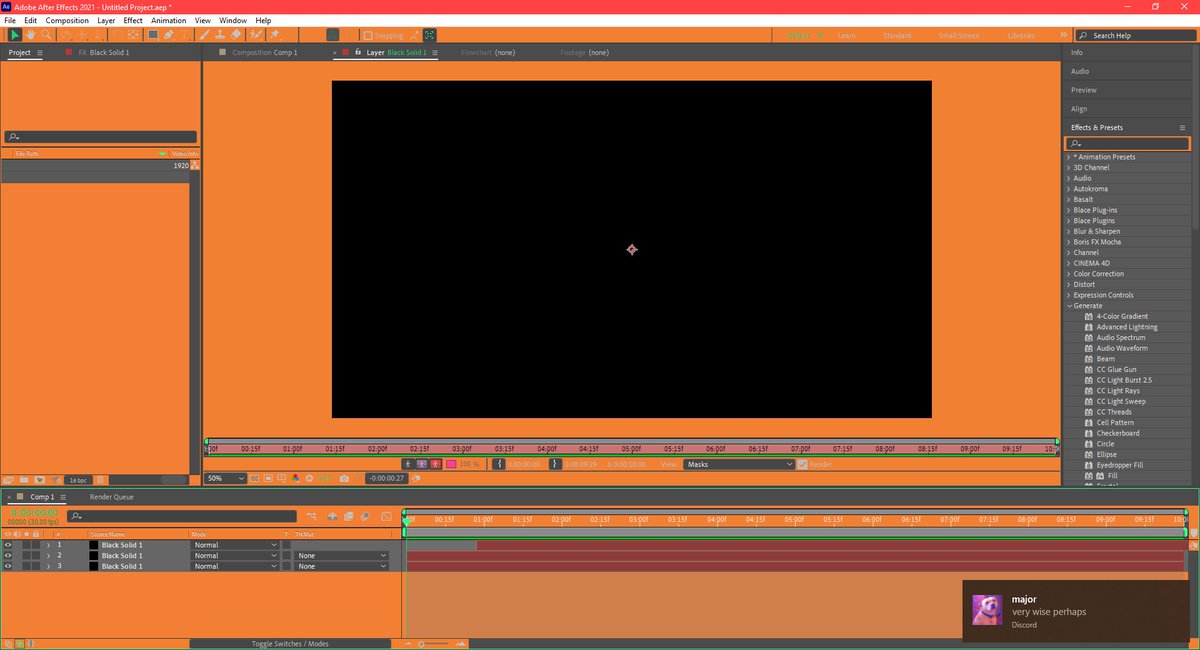Viewport: 1200px width, 650px height.
Task: Open the Effect menu
Action: pos(133,20)
